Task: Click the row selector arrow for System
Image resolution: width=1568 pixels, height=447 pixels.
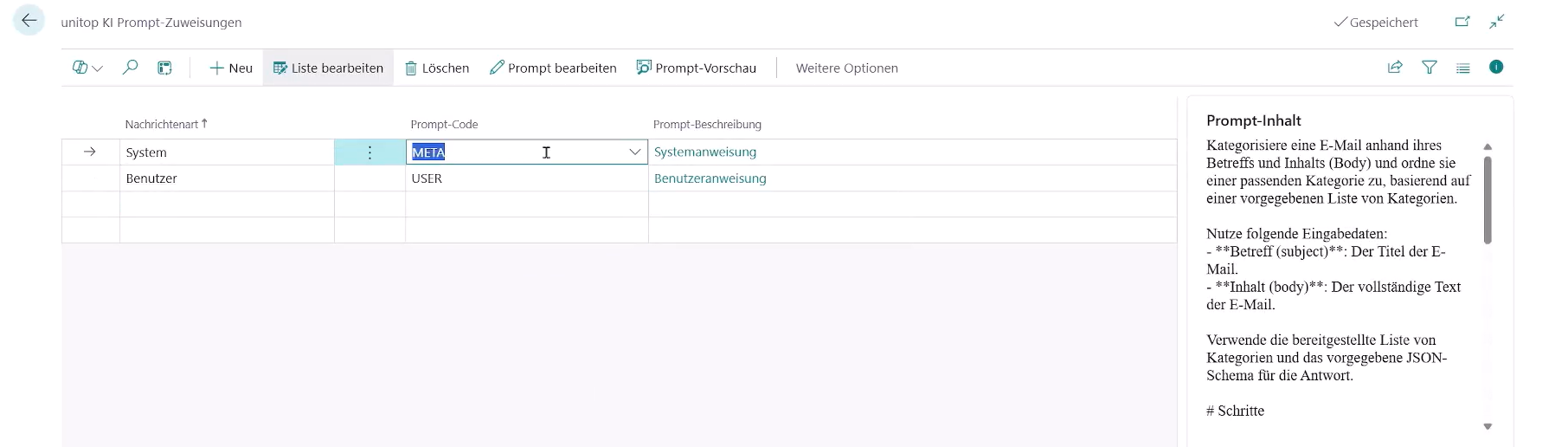Action: point(90,152)
